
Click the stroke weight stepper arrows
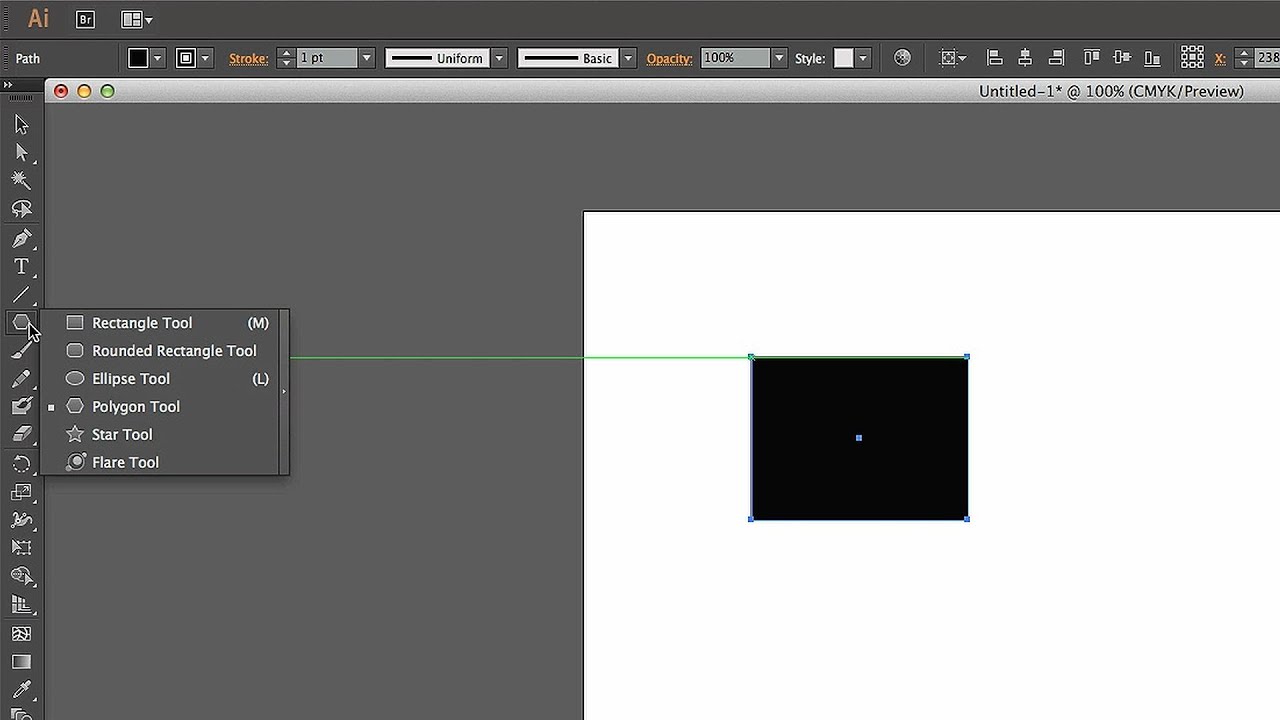(286, 58)
